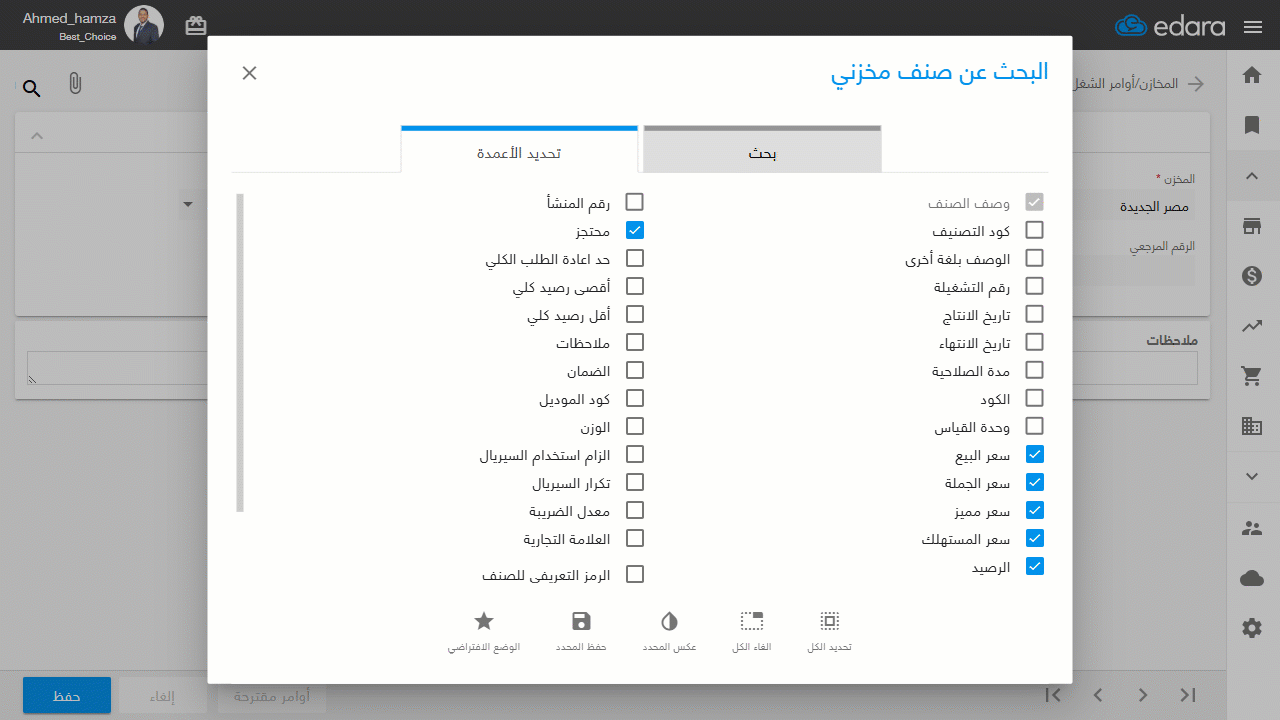Open the hamburger menu beside edara logo
The height and width of the screenshot is (720, 1280).
pos(1253,27)
